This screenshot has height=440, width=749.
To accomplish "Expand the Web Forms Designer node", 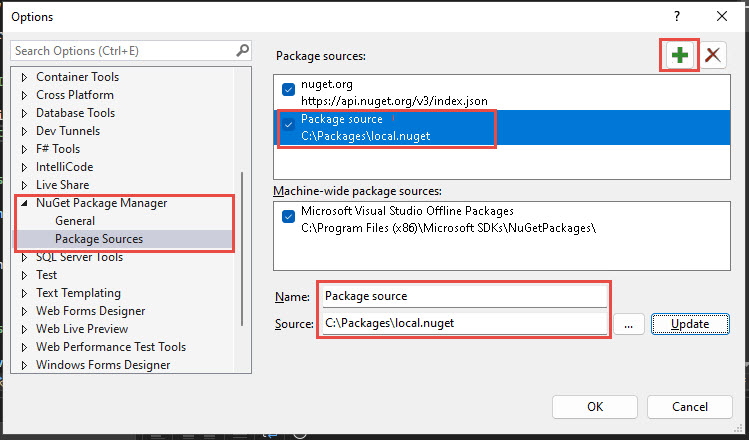I will tap(24, 311).
